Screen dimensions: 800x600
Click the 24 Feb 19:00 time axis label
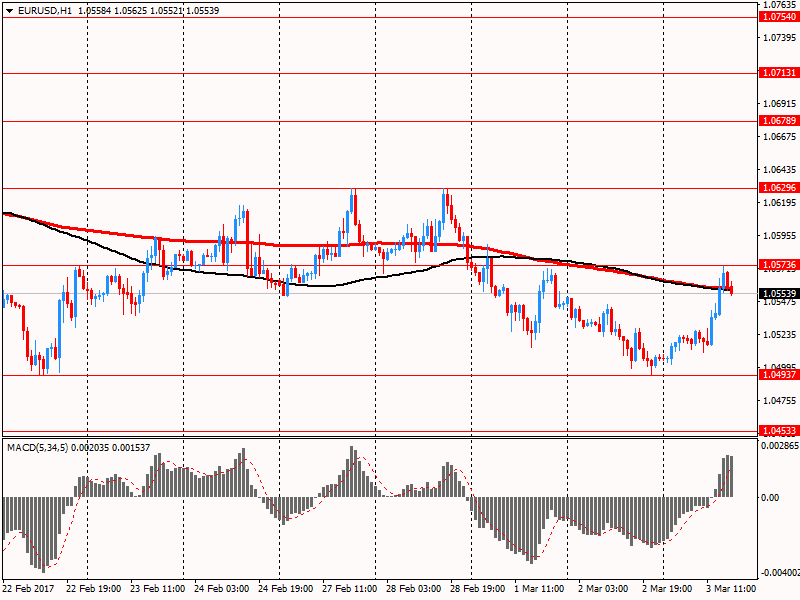286,589
